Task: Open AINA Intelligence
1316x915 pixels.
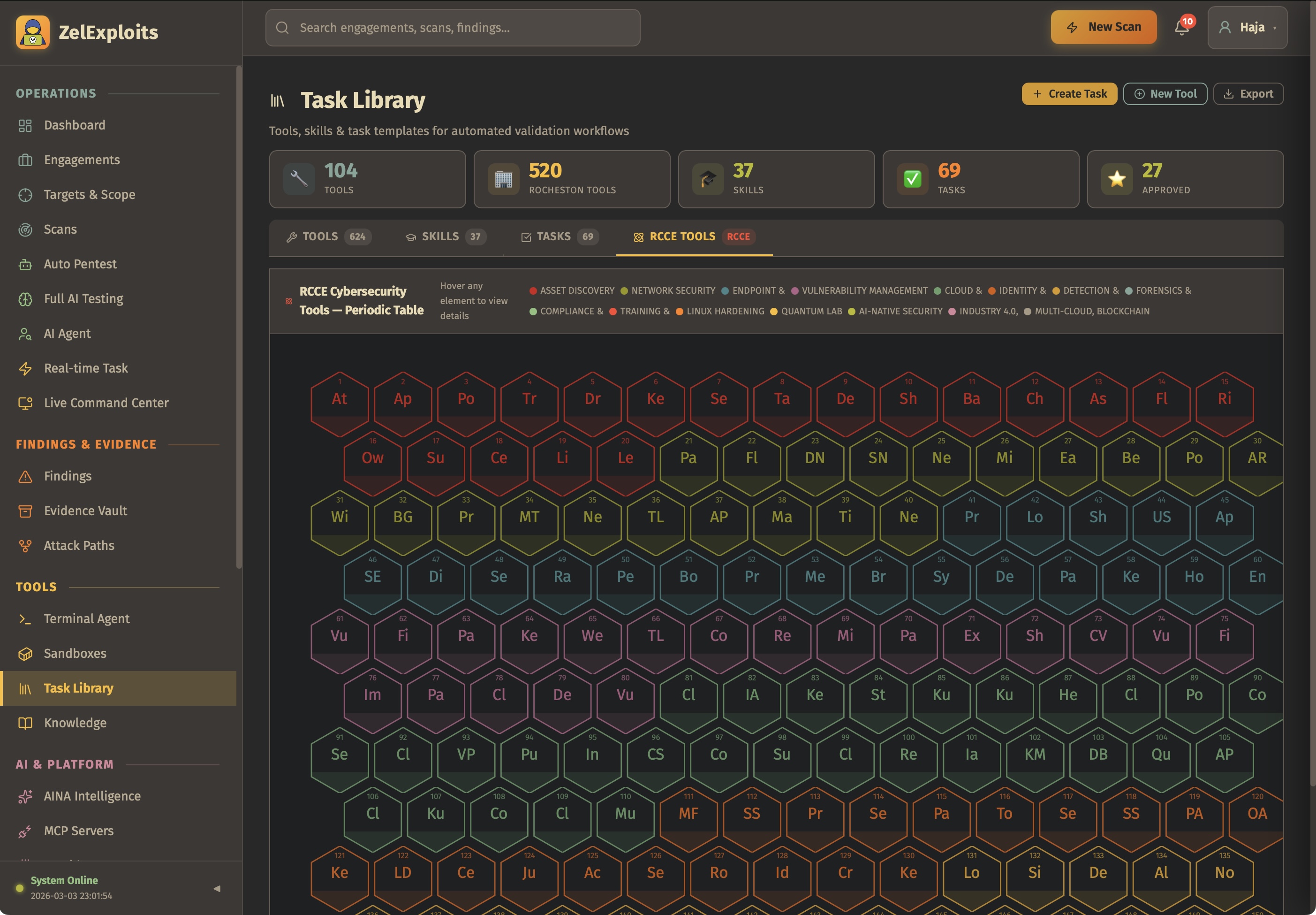Action: (x=91, y=796)
